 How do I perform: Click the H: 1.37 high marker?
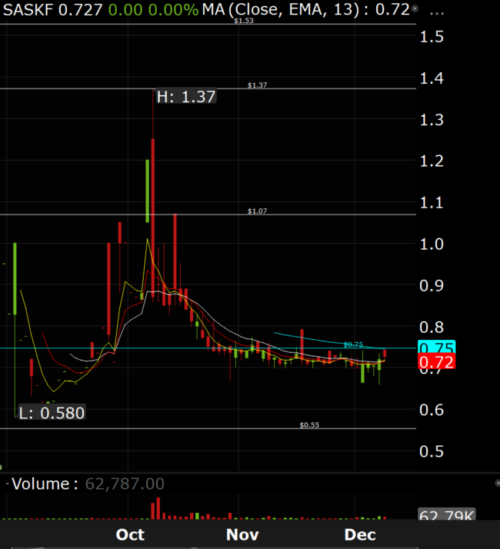186,97
